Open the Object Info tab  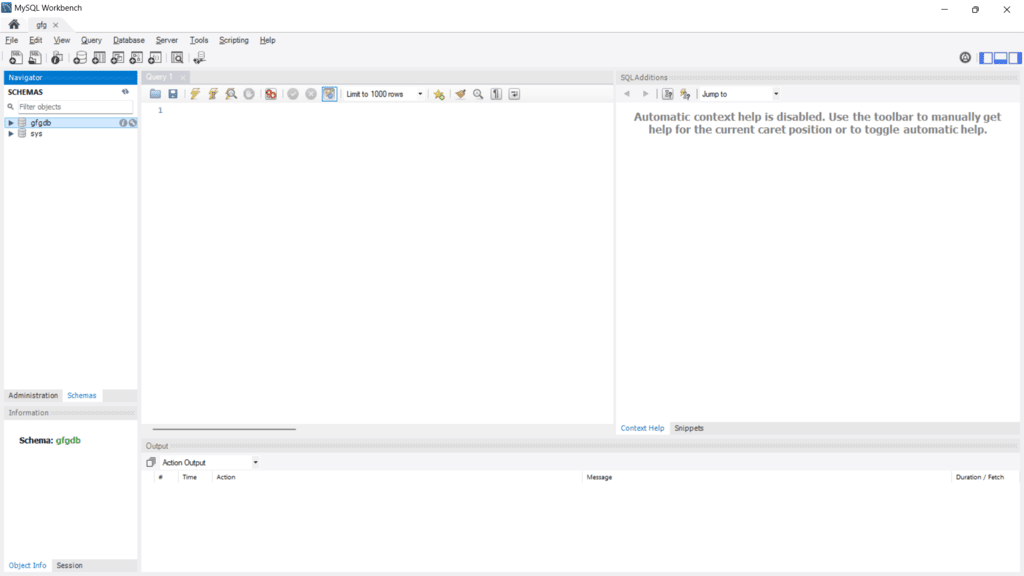[27, 566]
